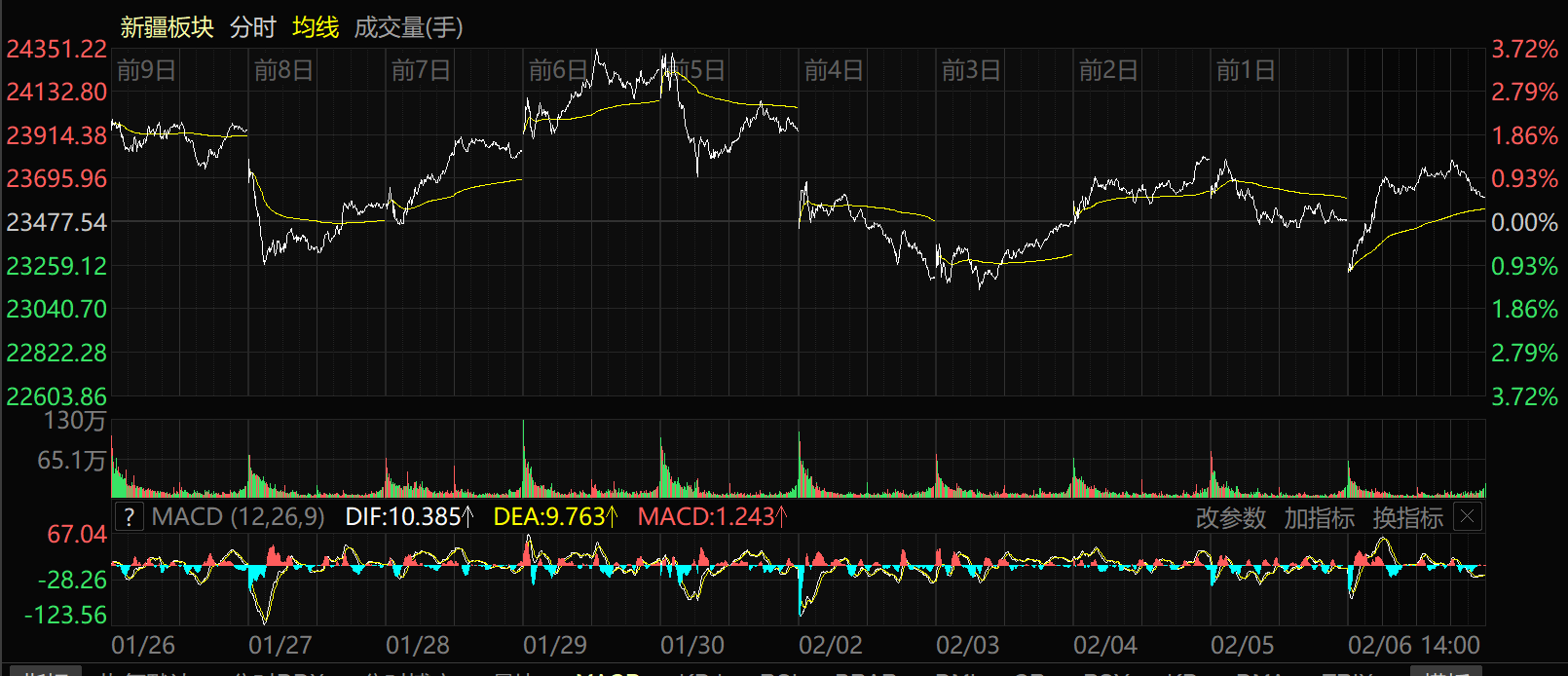Click the DIF:10.385 value readout

point(409,517)
